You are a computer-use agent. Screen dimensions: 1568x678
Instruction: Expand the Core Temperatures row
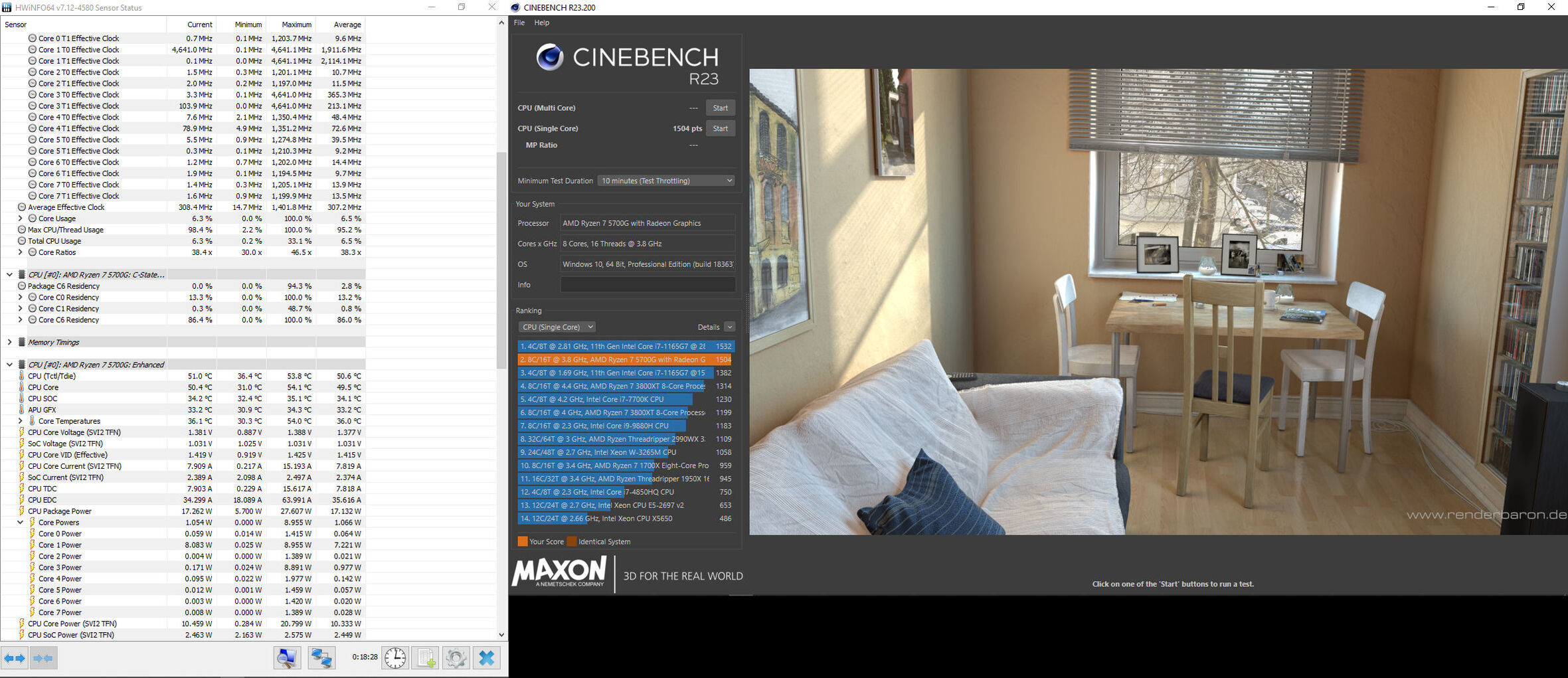(20, 421)
